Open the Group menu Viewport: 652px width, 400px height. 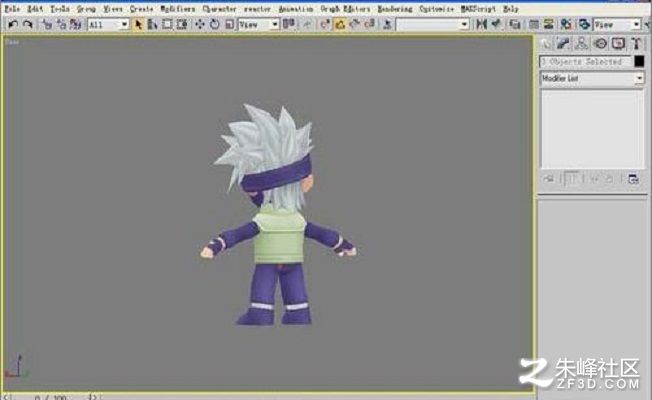coord(86,9)
